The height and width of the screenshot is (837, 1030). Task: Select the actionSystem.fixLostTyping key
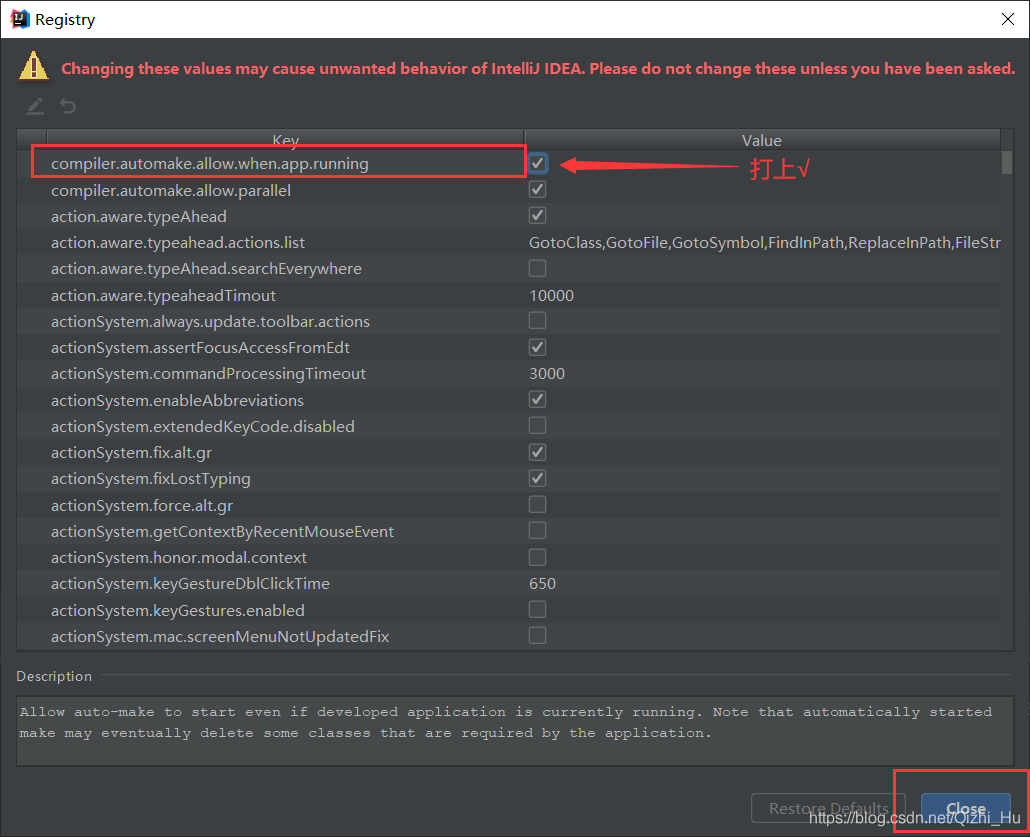(150, 479)
